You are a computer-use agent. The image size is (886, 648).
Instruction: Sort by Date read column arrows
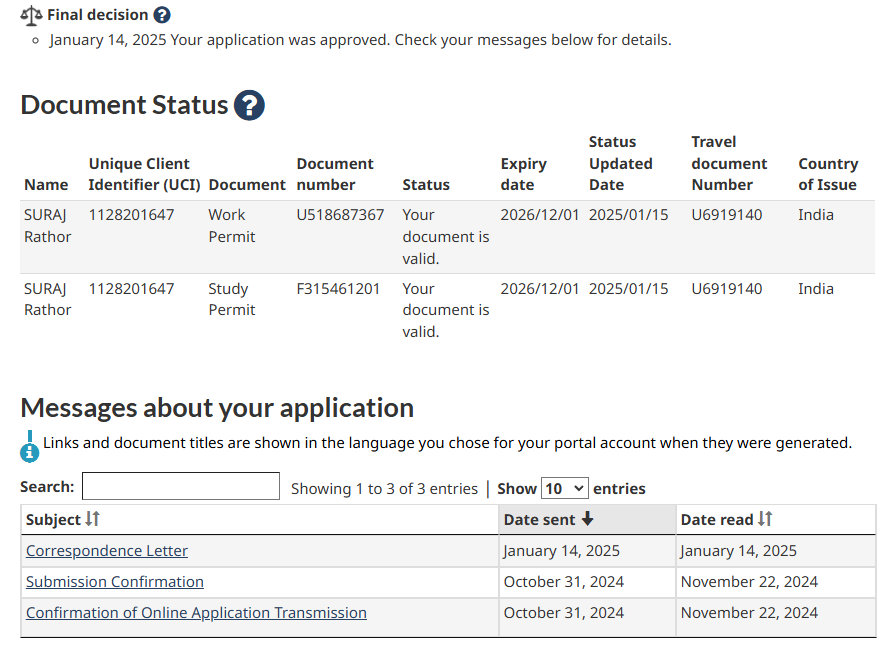point(765,519)
